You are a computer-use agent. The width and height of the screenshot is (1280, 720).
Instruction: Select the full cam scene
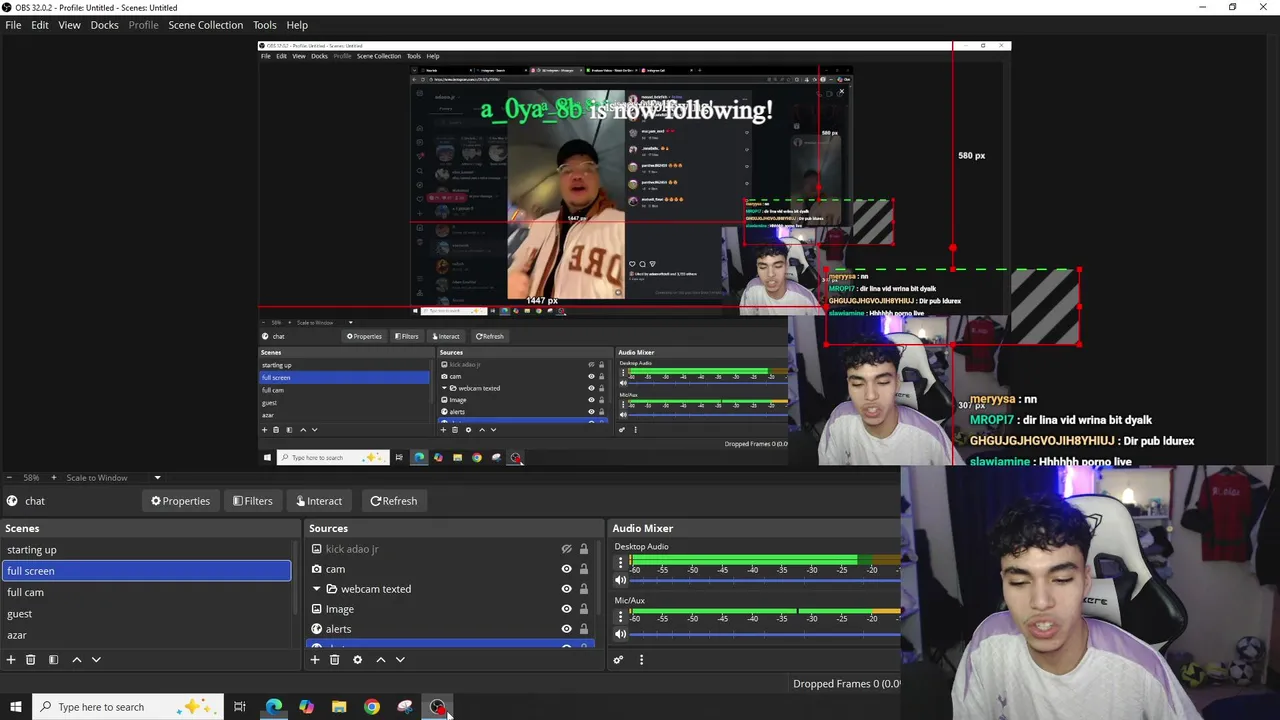147,592
